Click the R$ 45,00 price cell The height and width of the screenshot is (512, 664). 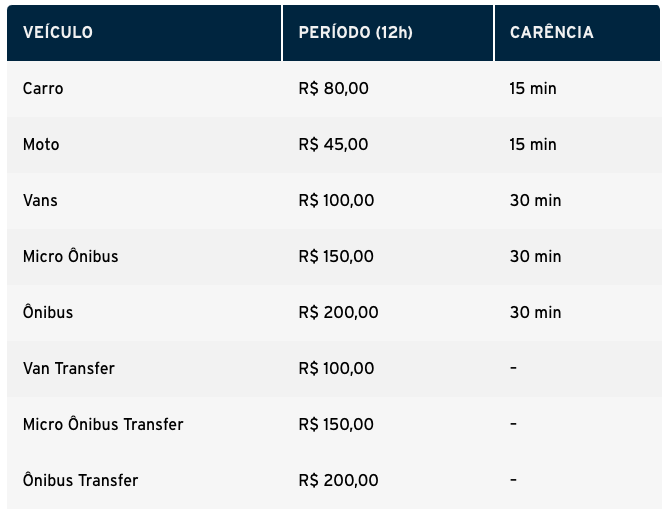click(x=333, y=144)
